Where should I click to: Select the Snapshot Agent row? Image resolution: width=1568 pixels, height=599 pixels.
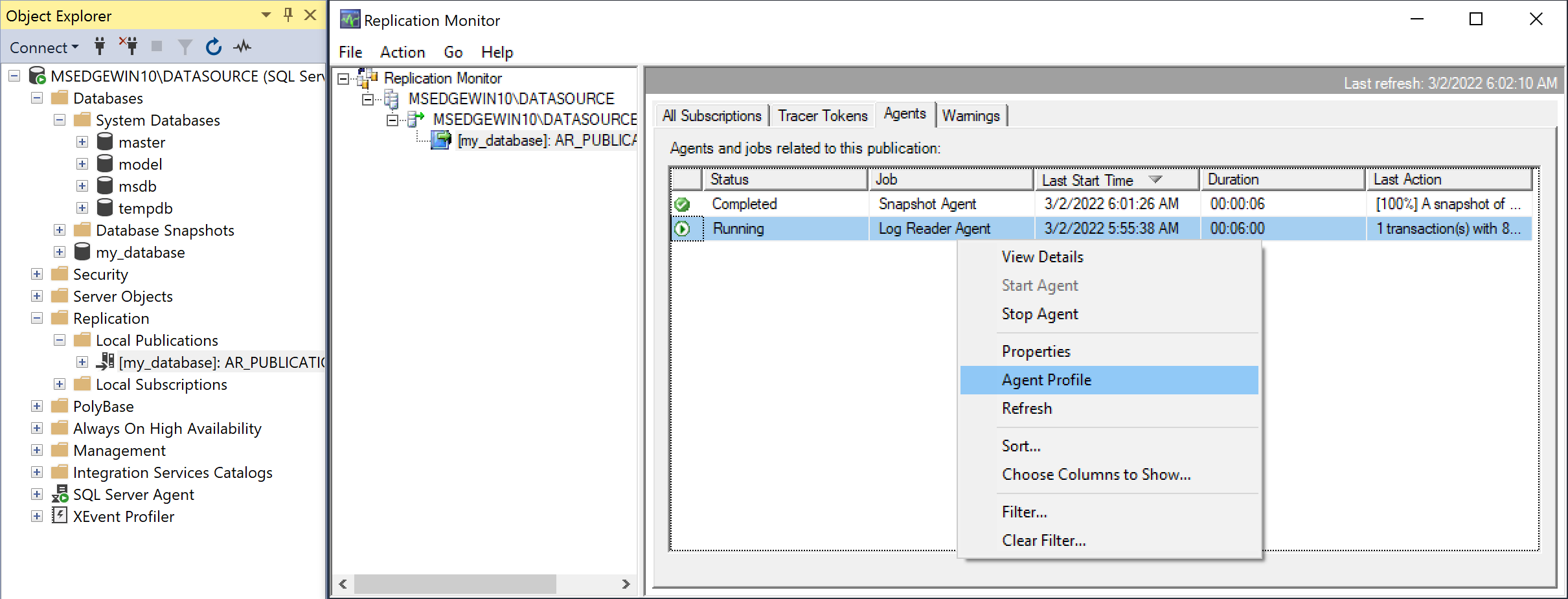pos(926,203)
